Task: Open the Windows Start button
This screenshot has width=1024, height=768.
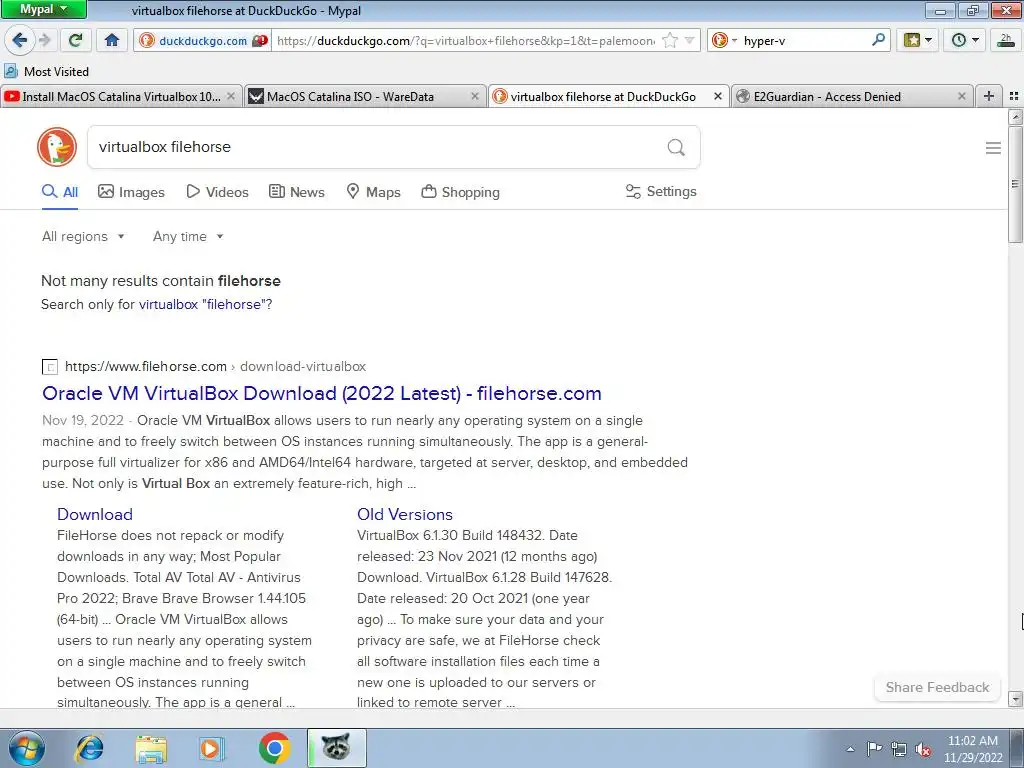Action: [26, 748]
